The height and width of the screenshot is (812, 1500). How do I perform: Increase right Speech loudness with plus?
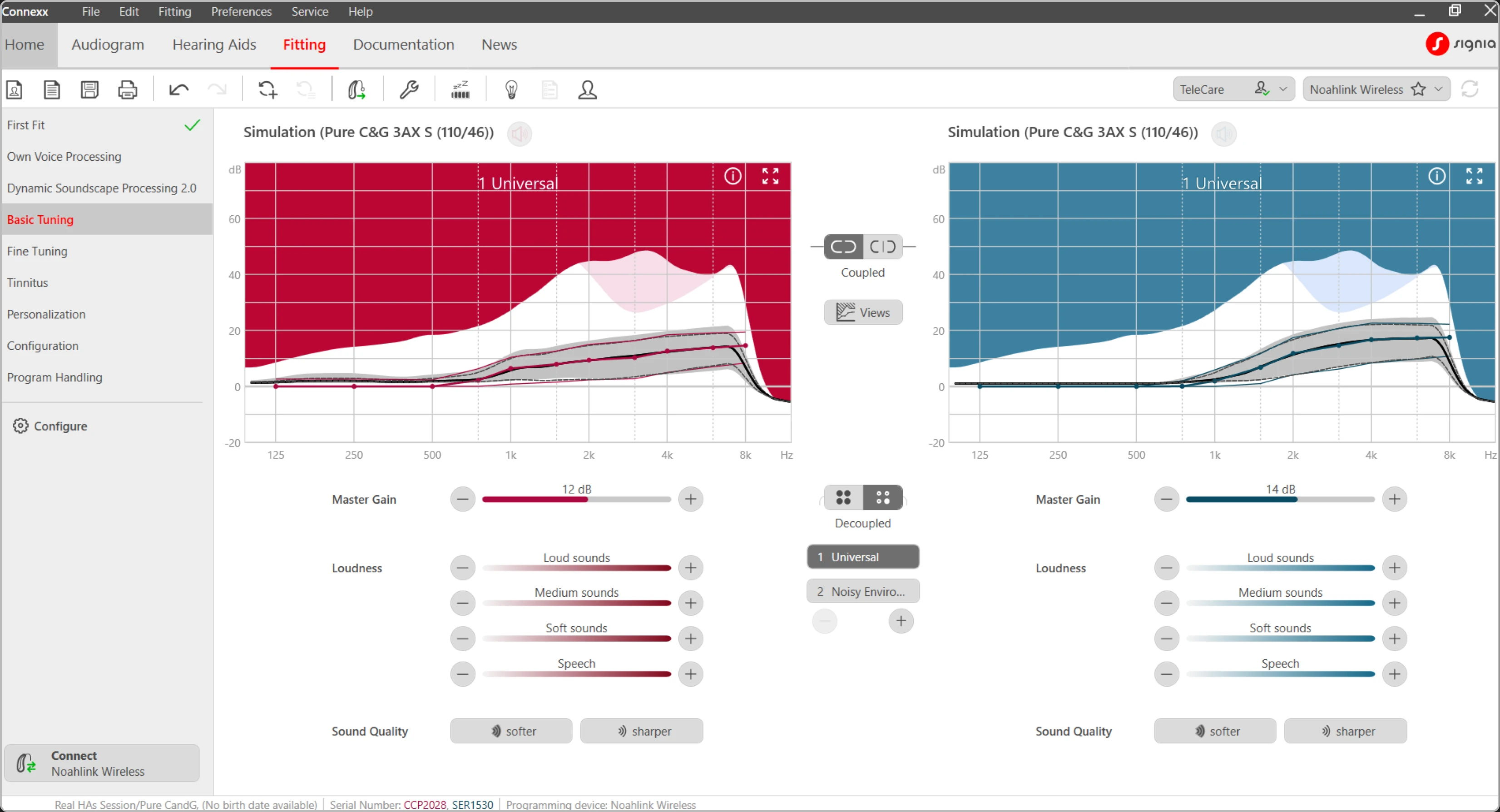[1395, 674]
